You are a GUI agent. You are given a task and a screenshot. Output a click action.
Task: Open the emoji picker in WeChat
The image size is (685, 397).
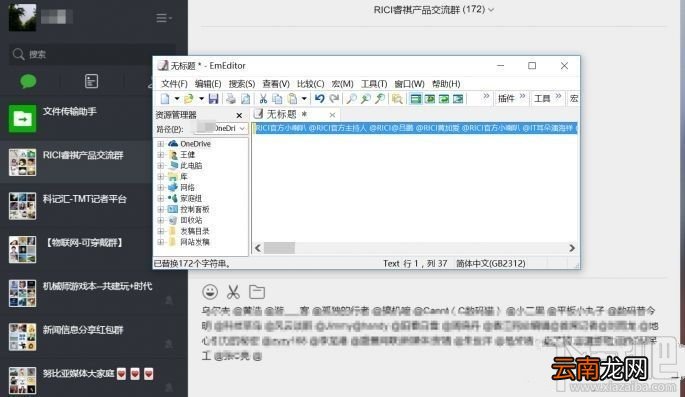(210, 291)
